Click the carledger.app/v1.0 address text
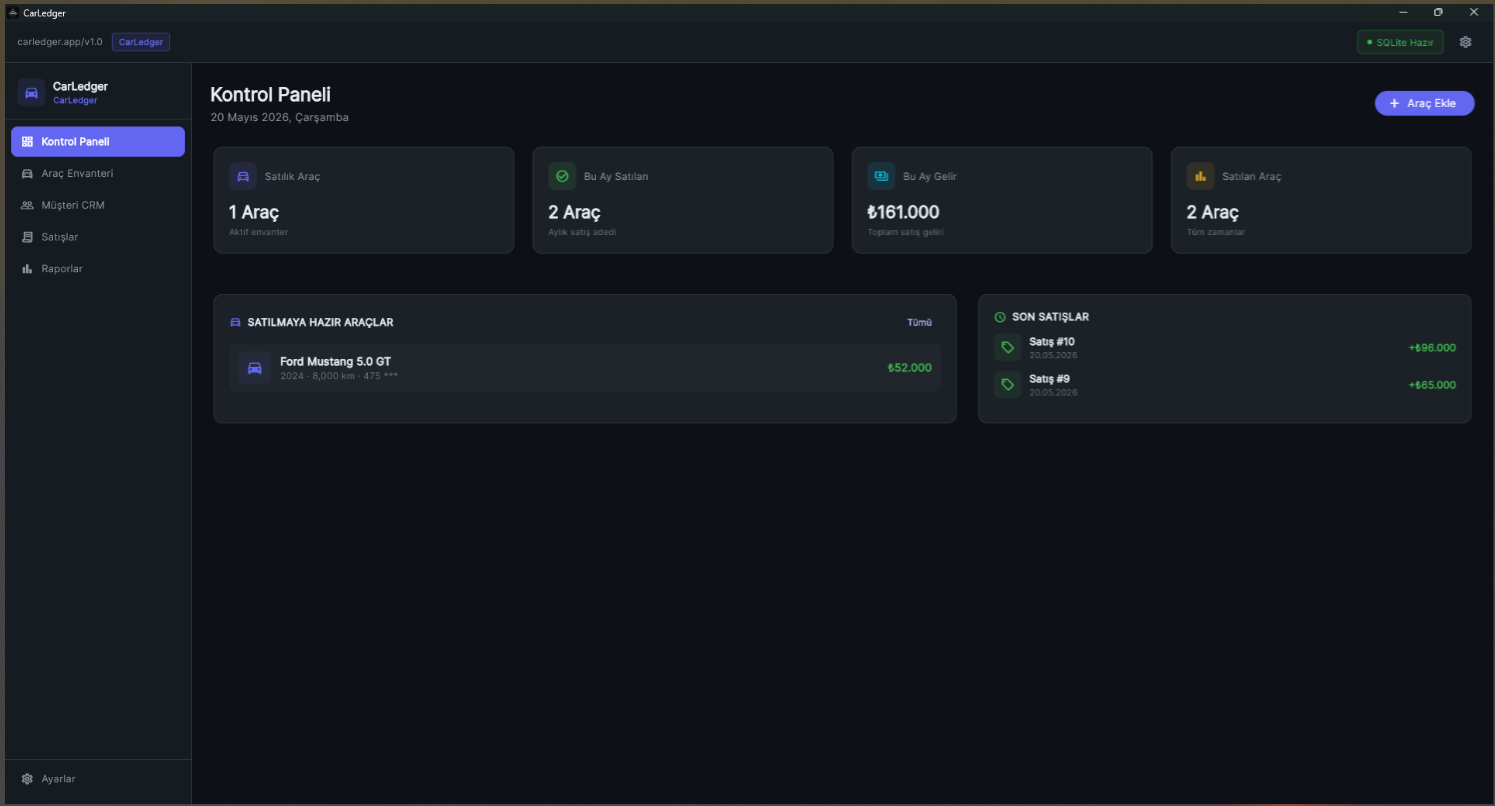The image size is (1495, 806). pyautogui.click(x=60, y=42)
